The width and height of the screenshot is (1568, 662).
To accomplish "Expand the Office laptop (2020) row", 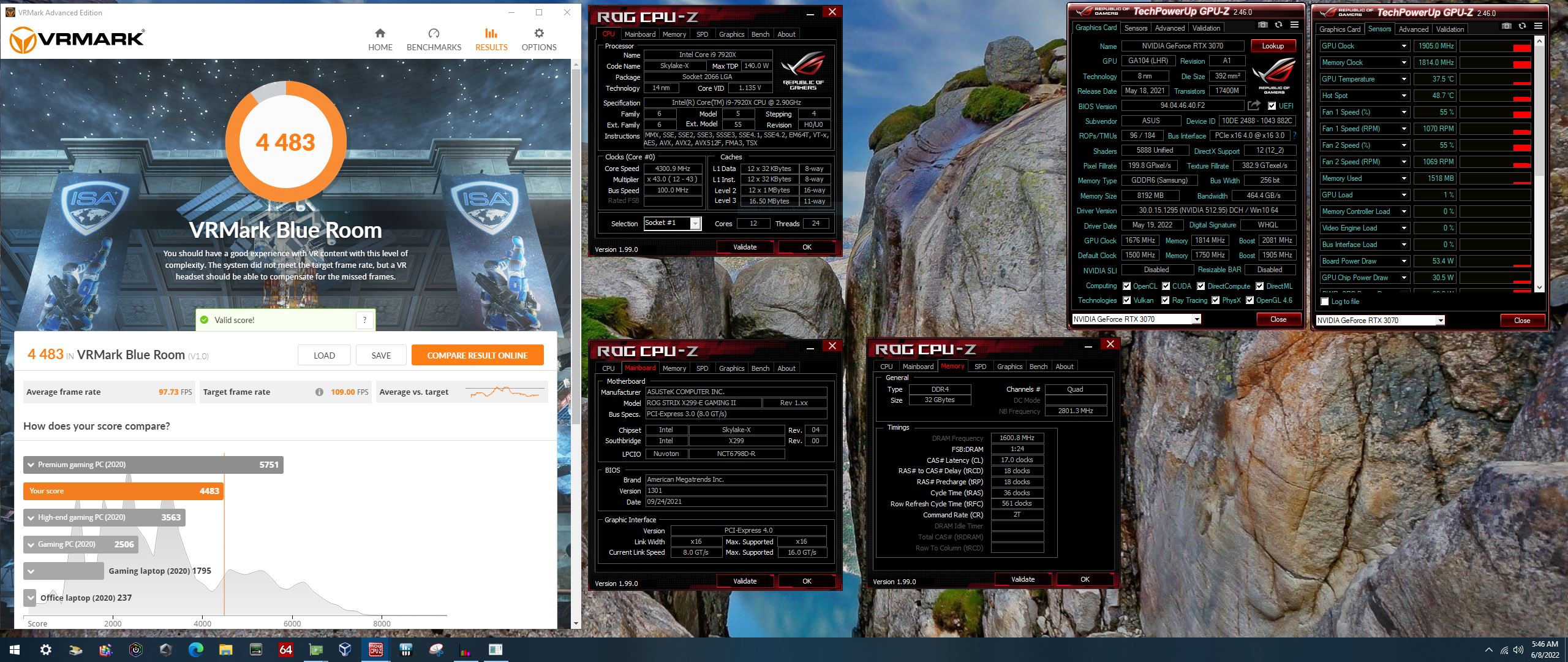I will (x=31, y=598).
